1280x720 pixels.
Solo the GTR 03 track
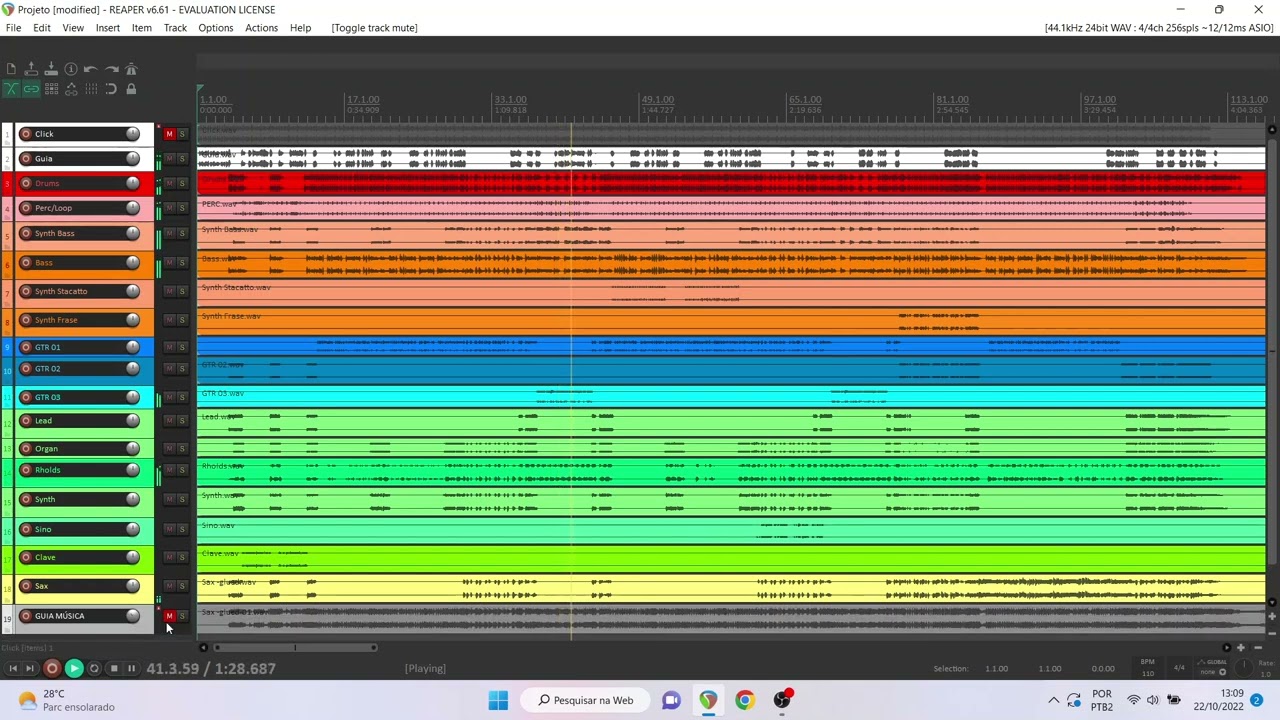tap(182, 397)
